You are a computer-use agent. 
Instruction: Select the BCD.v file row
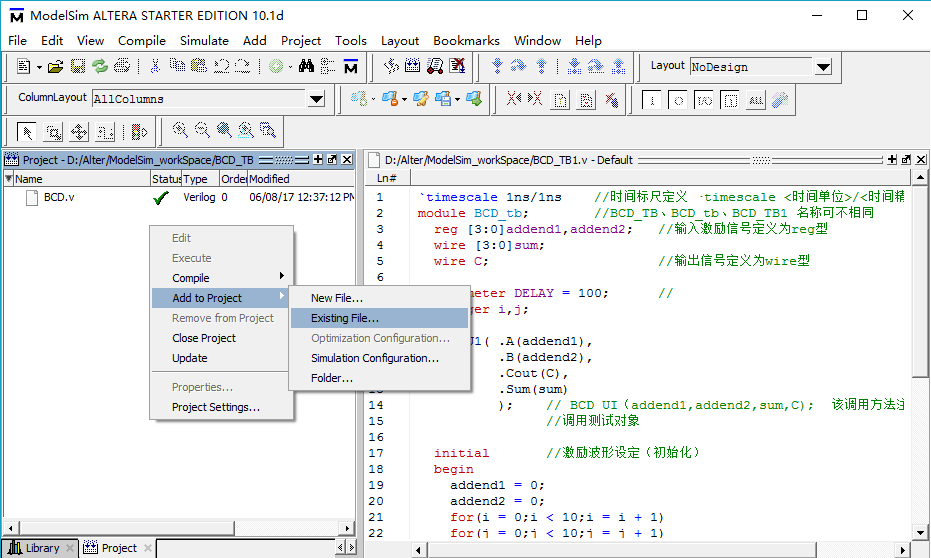[178, 197]
